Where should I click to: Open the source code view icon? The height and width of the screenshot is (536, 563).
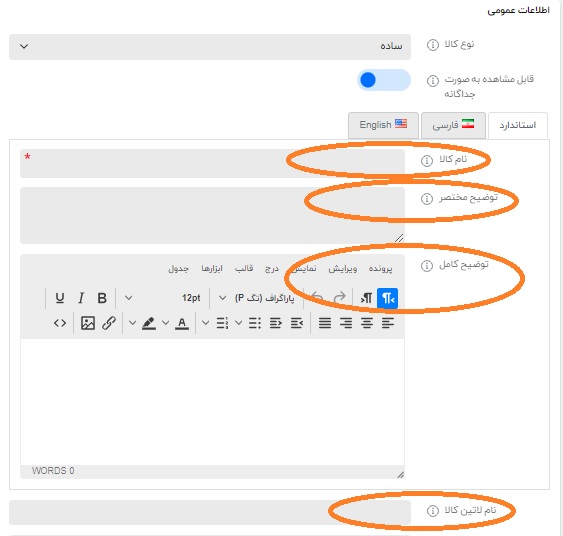tap(60, 323)
